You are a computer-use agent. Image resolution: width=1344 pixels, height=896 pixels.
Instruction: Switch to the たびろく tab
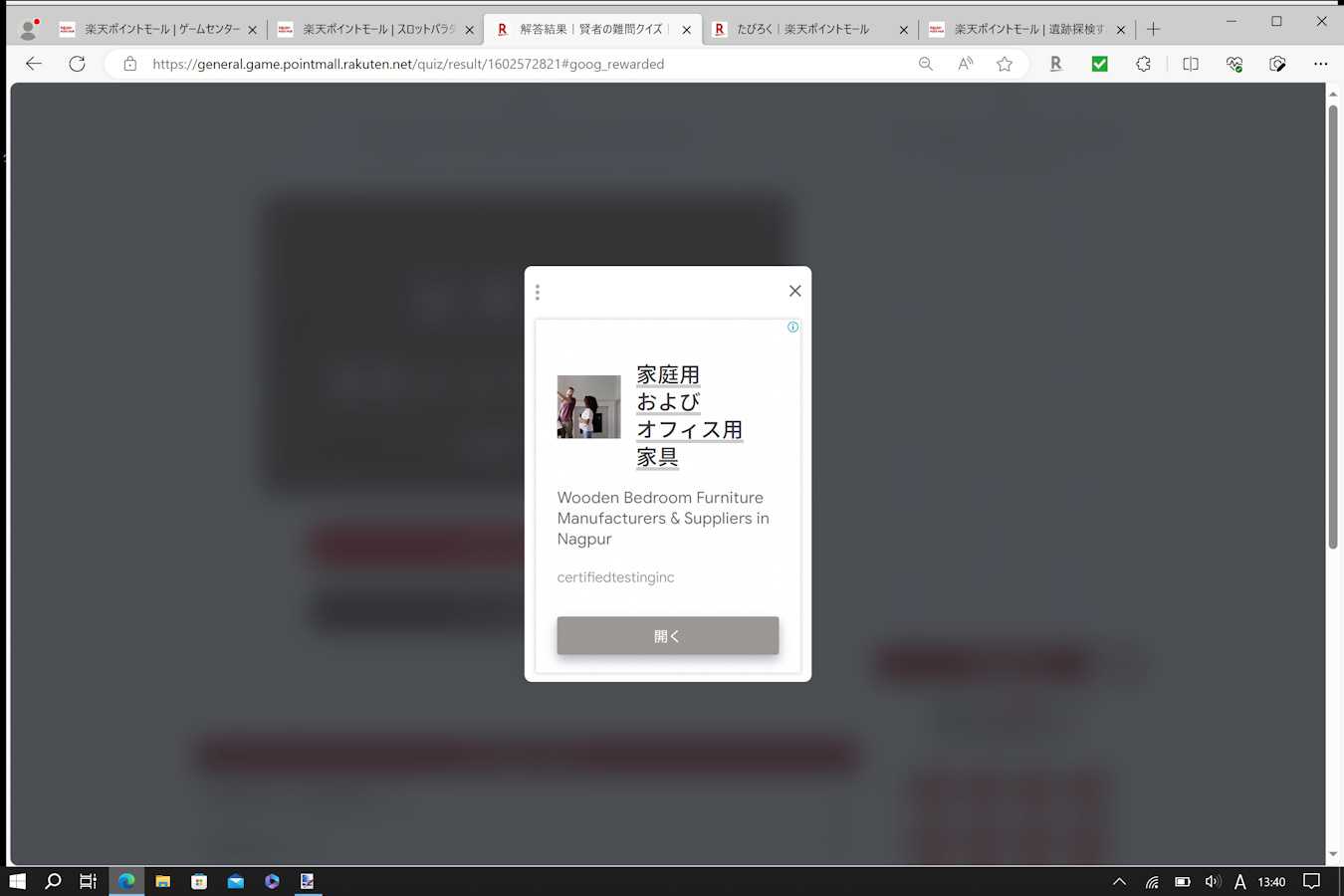point(810,30)
